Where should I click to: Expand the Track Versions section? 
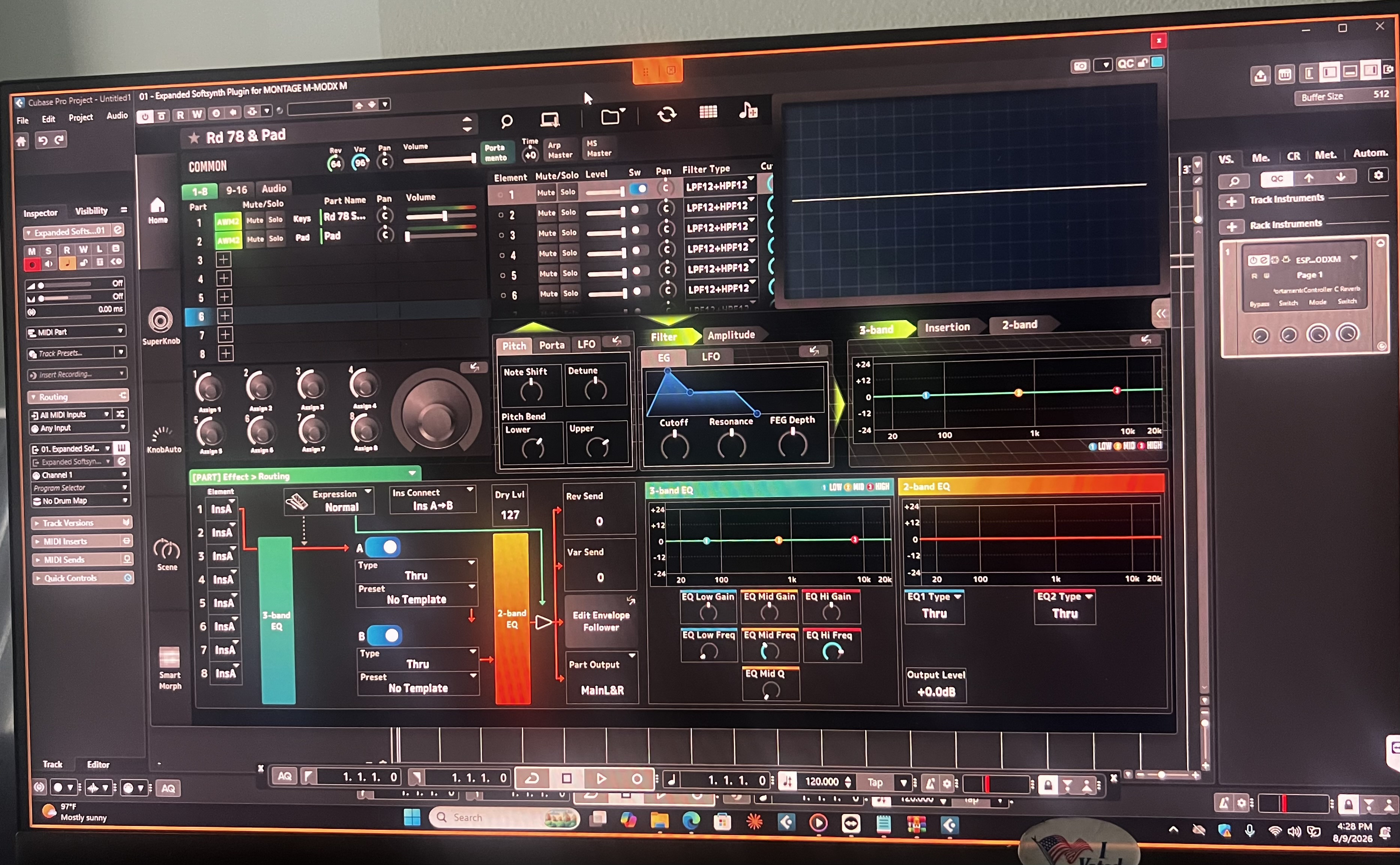pyautogui.click(x=81, y=523)
